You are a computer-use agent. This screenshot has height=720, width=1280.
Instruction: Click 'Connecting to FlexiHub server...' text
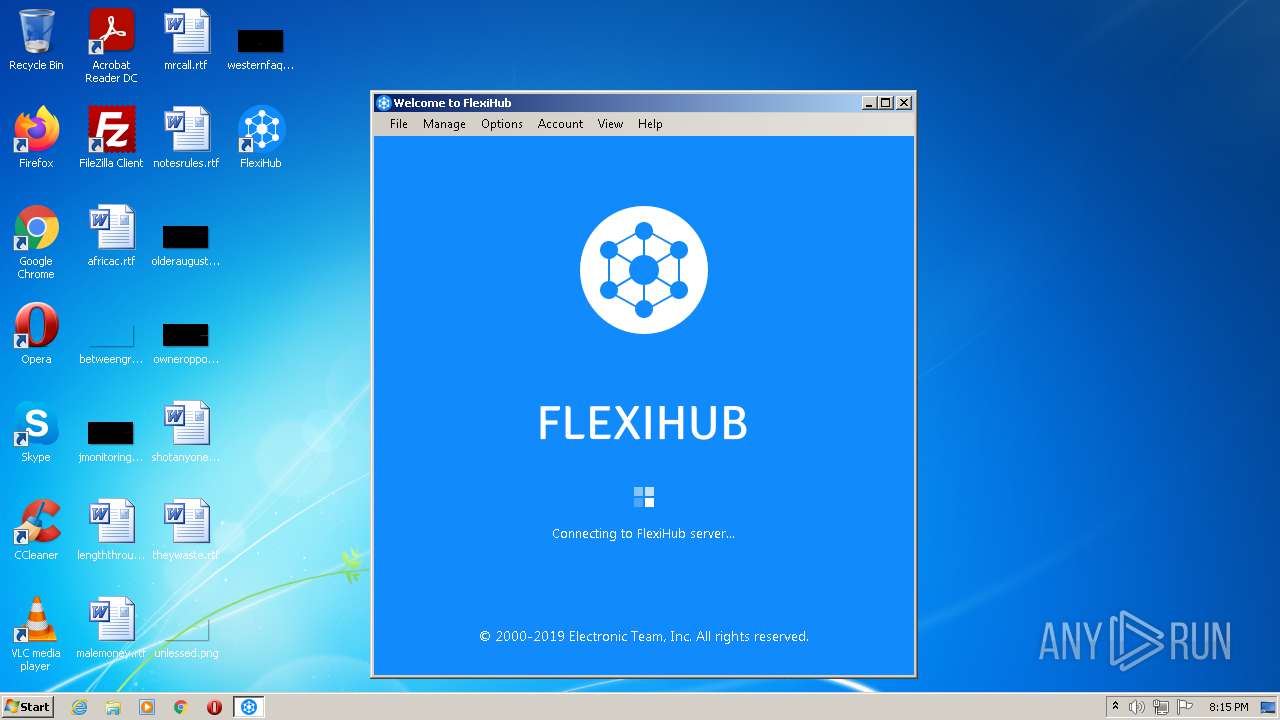[643, 534]
